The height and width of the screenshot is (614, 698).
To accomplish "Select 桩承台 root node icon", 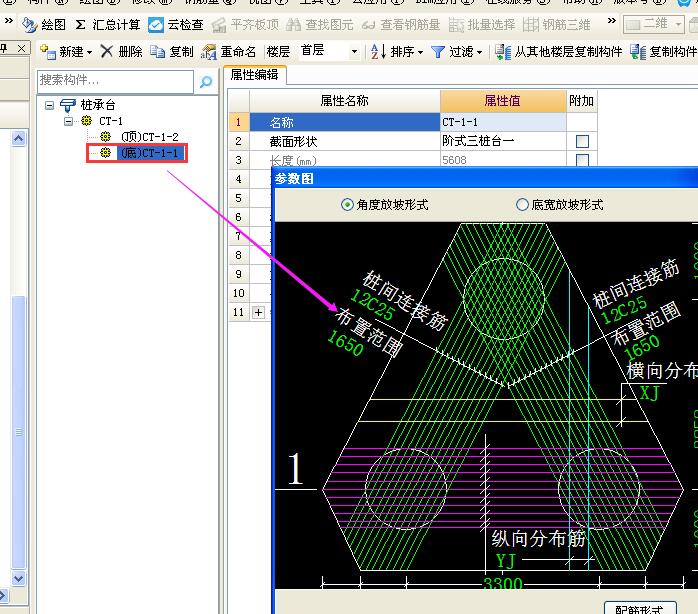I will pos(68,105).
